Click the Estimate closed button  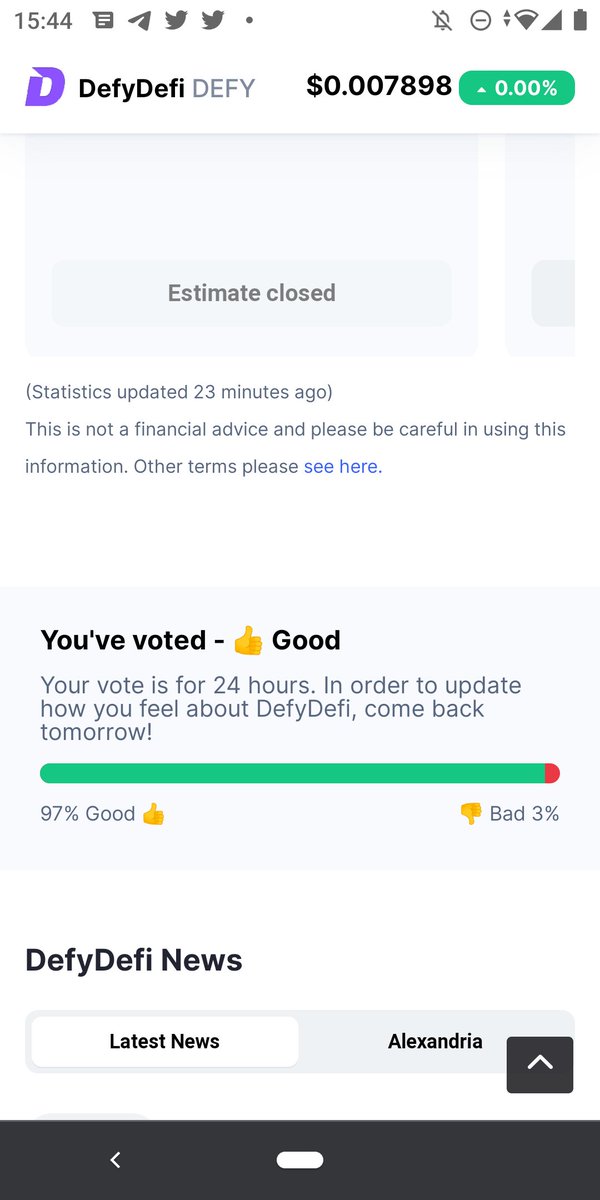[x=252, y=293]
